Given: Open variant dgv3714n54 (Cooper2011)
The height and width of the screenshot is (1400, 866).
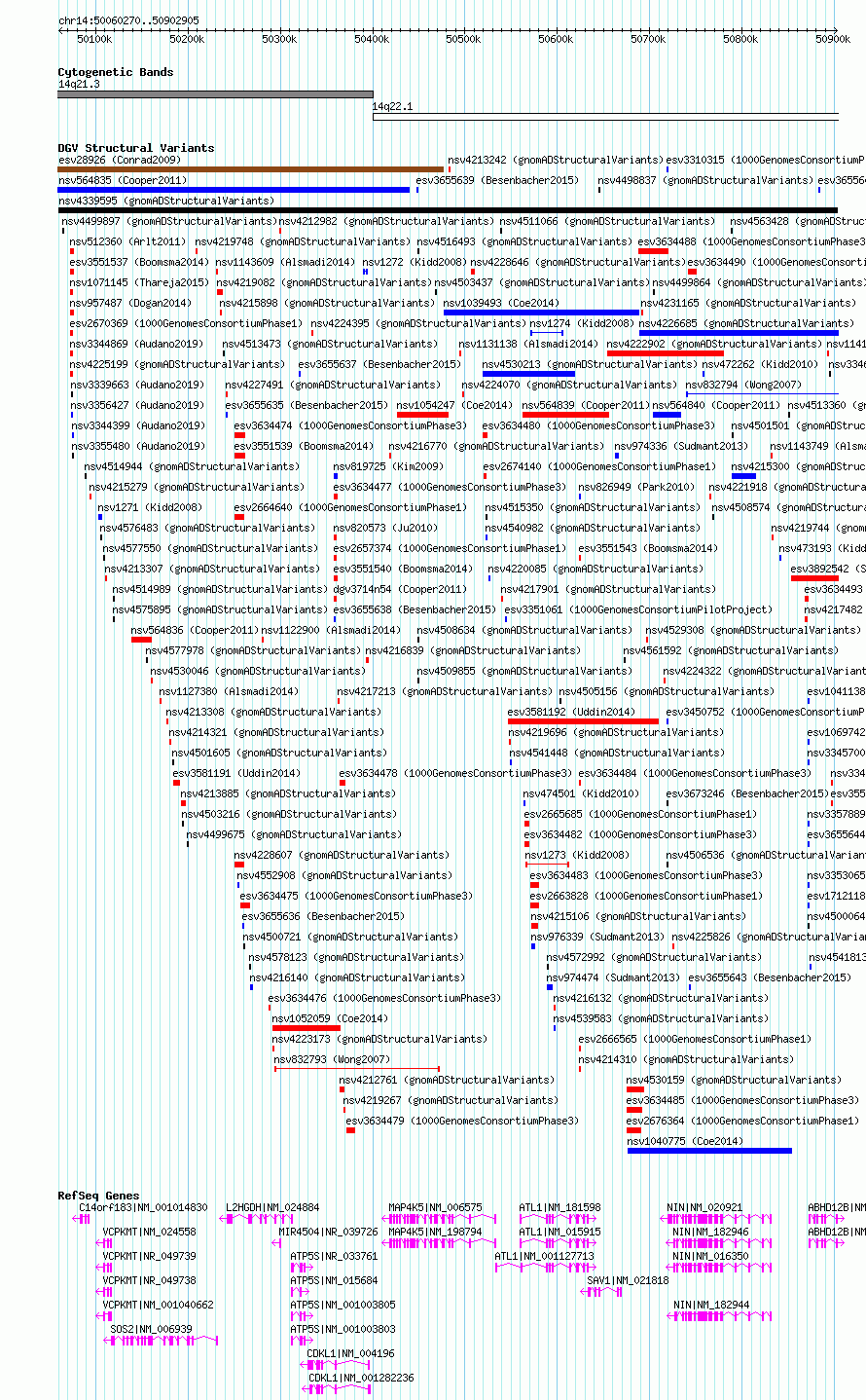Looking at the screenshot, I should [x=400, y=589].
